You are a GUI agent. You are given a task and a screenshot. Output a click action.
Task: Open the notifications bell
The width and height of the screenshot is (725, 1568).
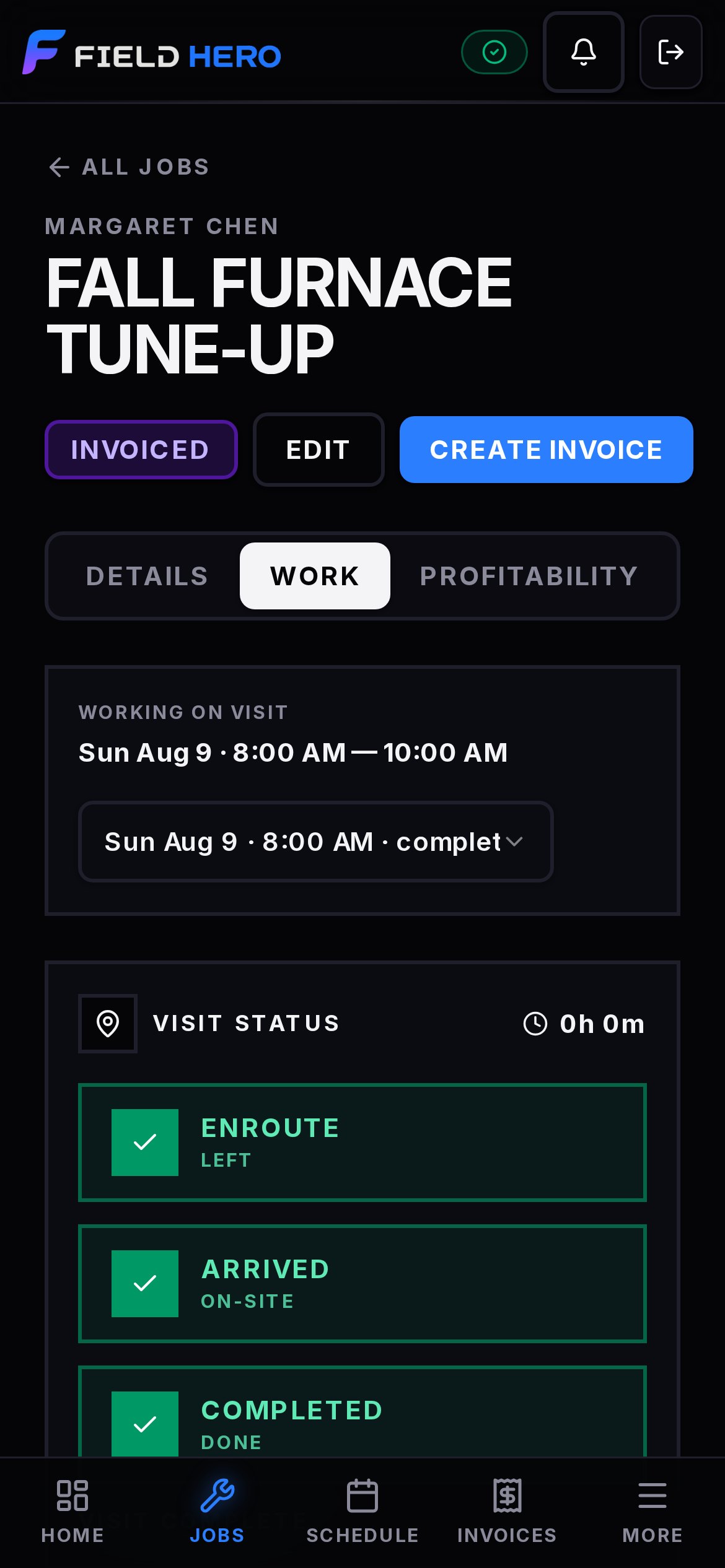point(583,52)
